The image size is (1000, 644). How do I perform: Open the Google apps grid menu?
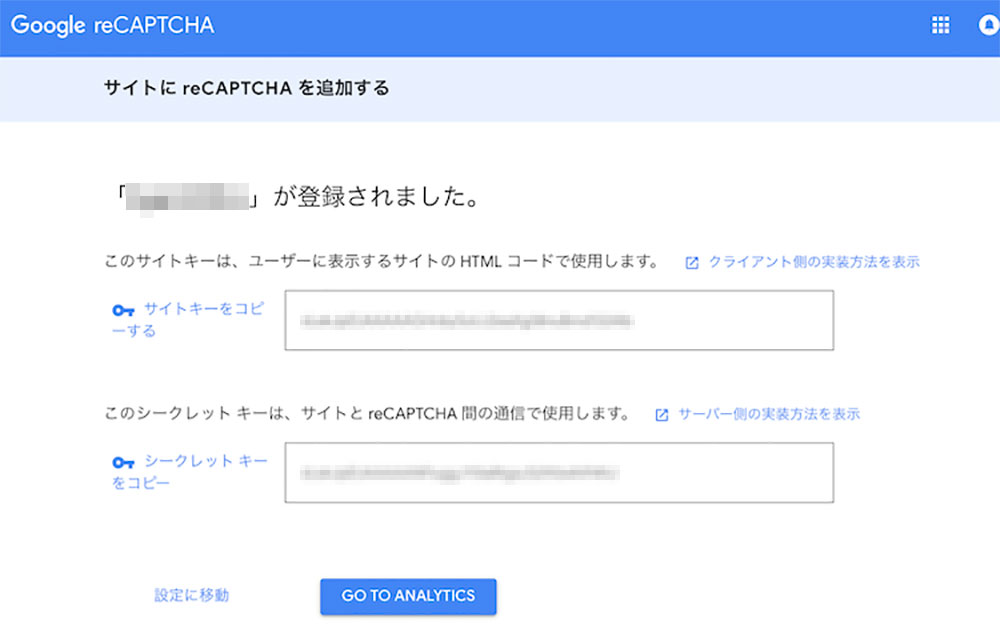[x=940, y=26]
